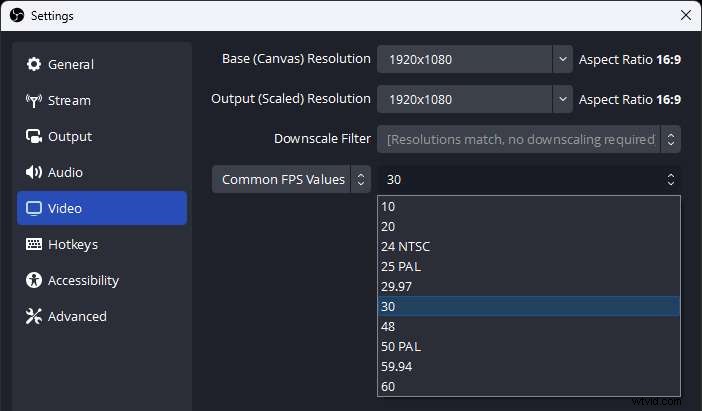Select 25 PAL frame rate
702x411 pixels.
click(401, 266)
